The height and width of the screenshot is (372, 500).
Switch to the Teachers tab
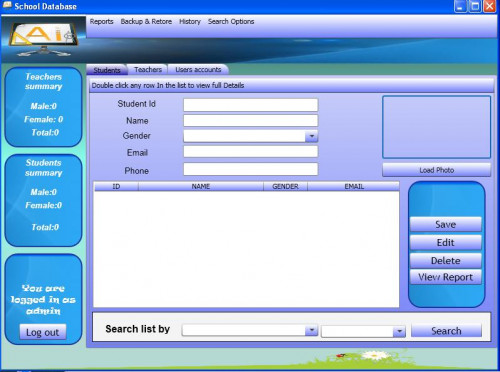click(148, 69)
